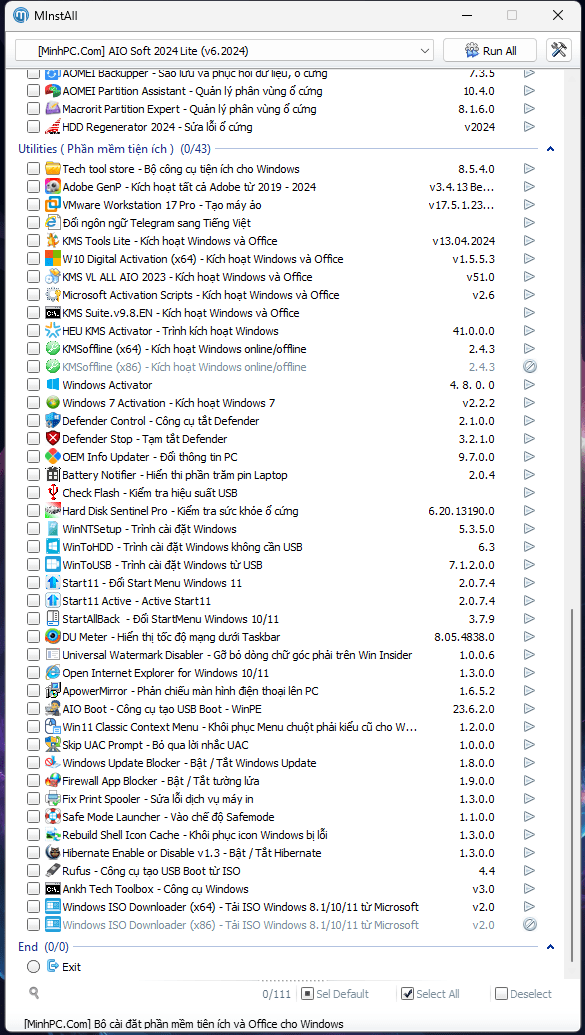Collapse the End section chevron
This screenshot has width=585, height=1035.
[551, 947]
